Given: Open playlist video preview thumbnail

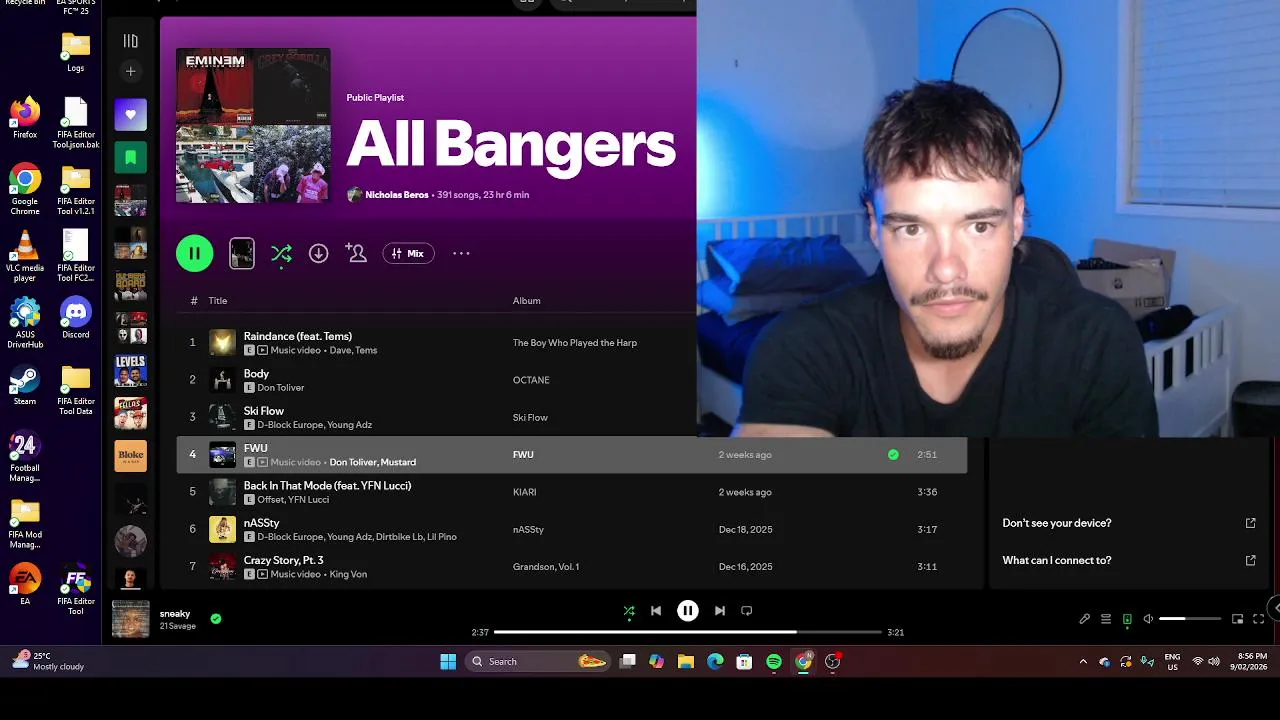Looking at the screenshot, I should pyautogui.click(x=242, y=253).
